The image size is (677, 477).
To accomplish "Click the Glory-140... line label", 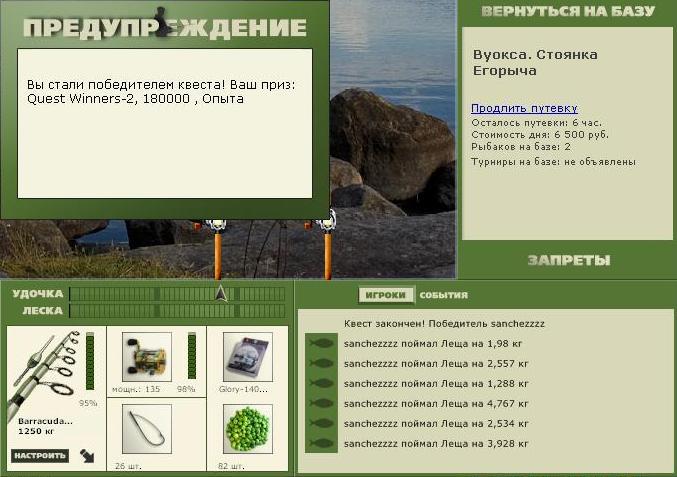I will point(243,389).
